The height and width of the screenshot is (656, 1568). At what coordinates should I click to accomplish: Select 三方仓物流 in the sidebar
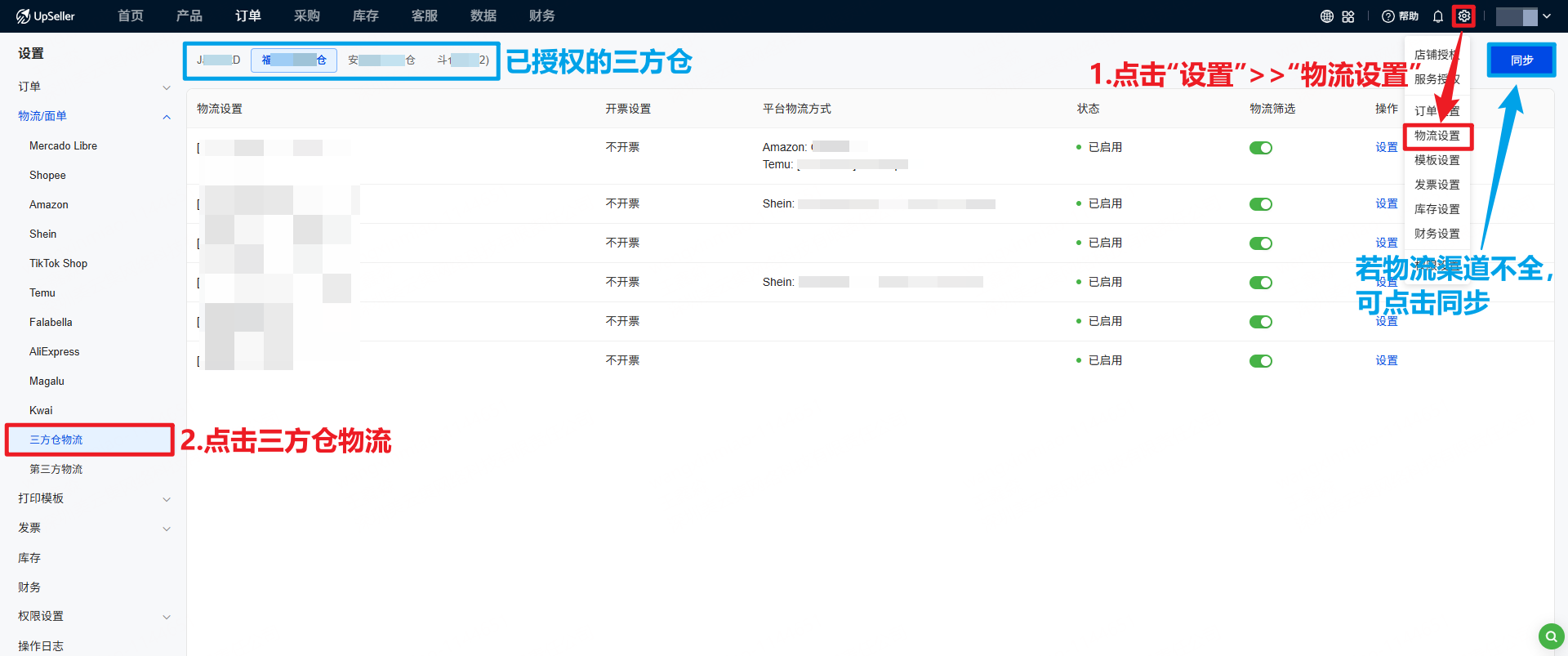point(56,440)
